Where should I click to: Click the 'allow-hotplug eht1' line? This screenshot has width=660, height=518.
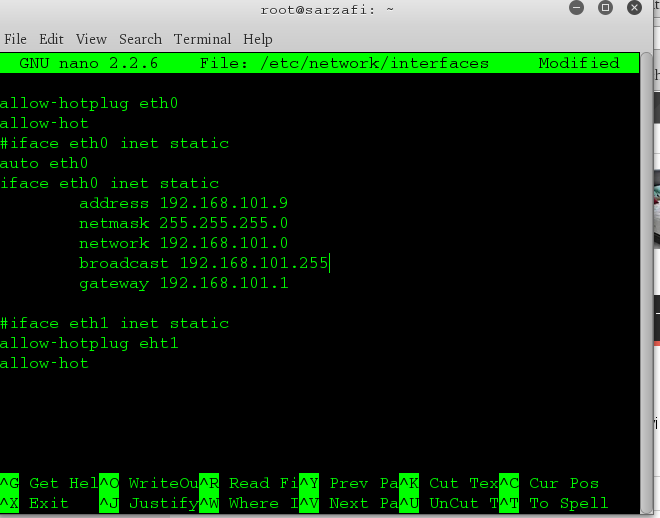click(x=89, y=343)
